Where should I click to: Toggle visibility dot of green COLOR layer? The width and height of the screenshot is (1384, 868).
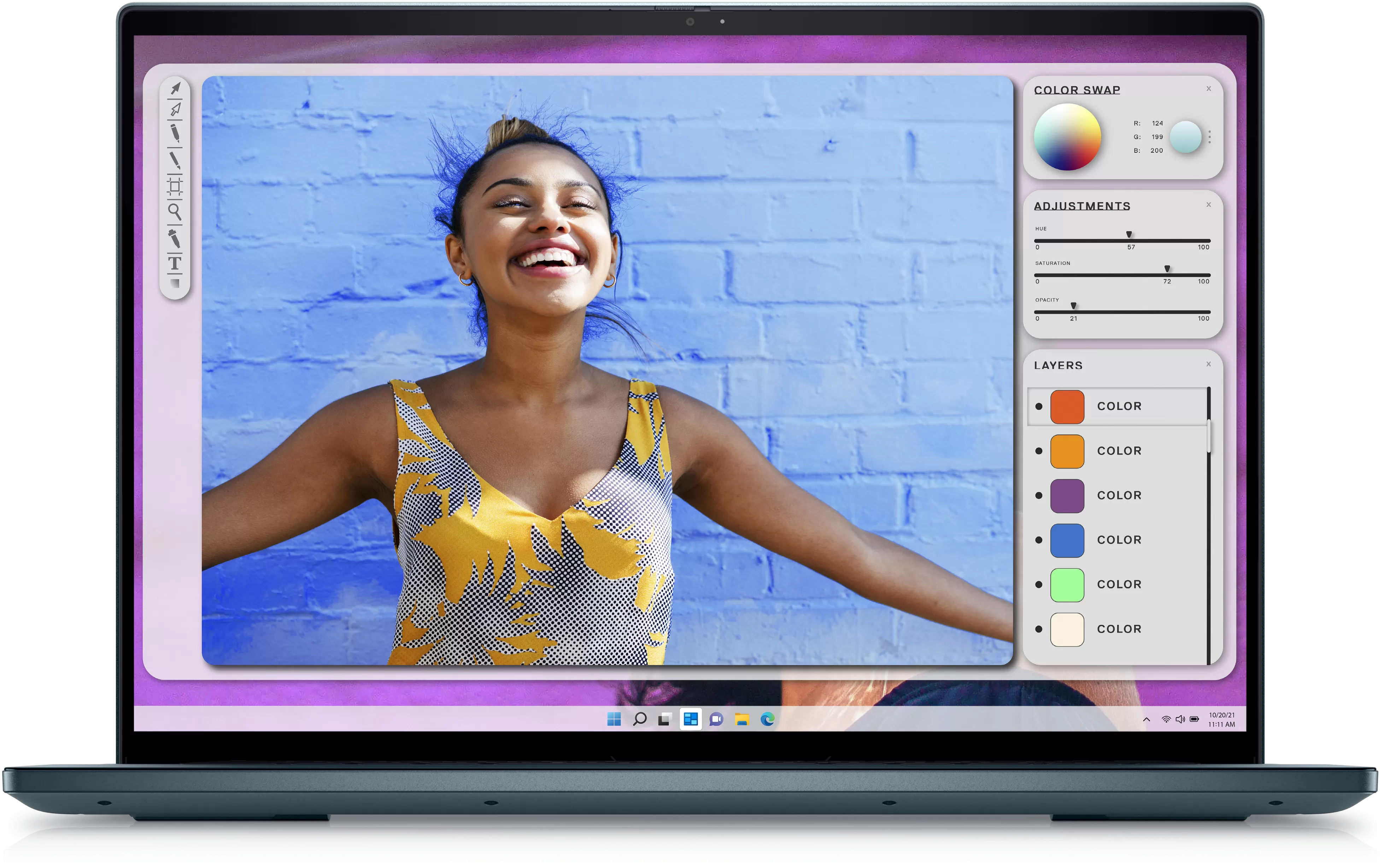(1038, 585)
